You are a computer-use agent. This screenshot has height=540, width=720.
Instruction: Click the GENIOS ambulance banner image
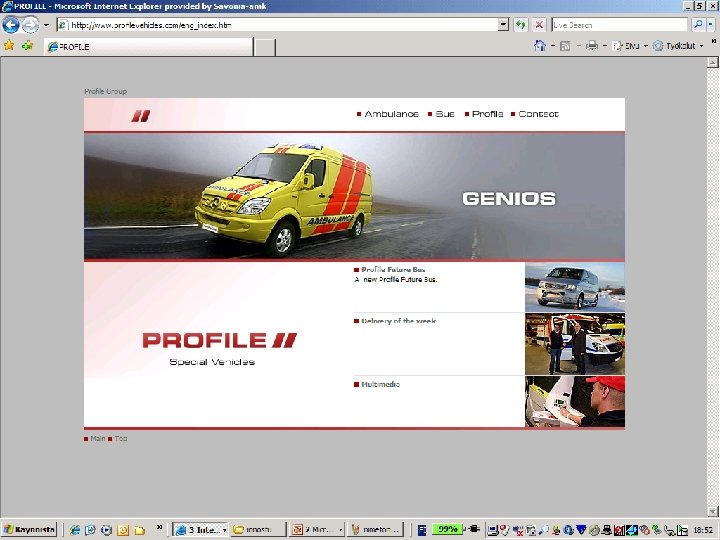point(354,196)
